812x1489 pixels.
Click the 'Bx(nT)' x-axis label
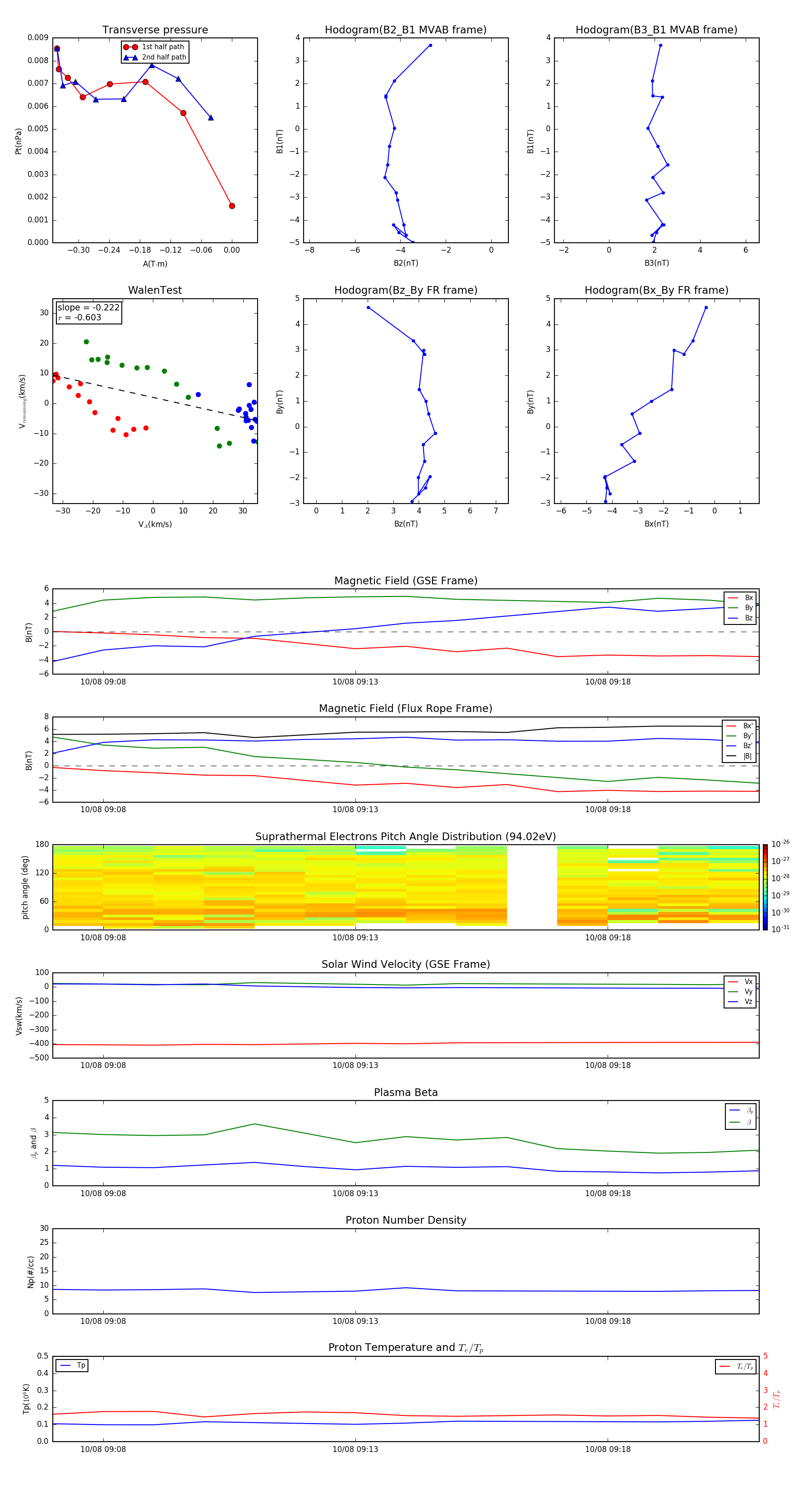point(656,524)
